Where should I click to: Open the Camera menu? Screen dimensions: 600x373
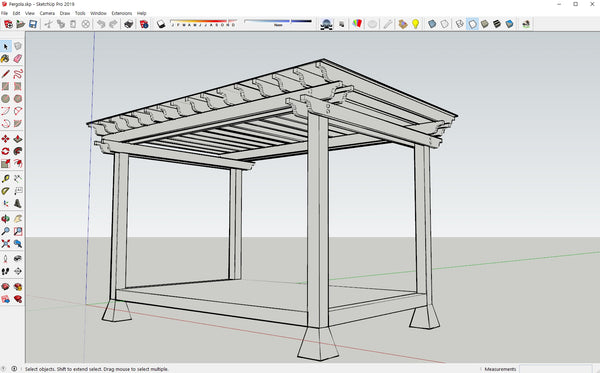(x=47, y=13)
